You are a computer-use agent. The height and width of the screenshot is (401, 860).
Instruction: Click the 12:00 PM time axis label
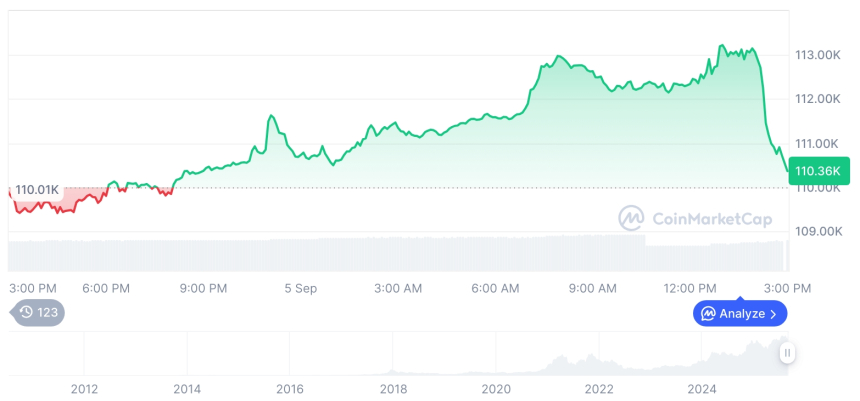pyautogui.click(x=691, y=288)
